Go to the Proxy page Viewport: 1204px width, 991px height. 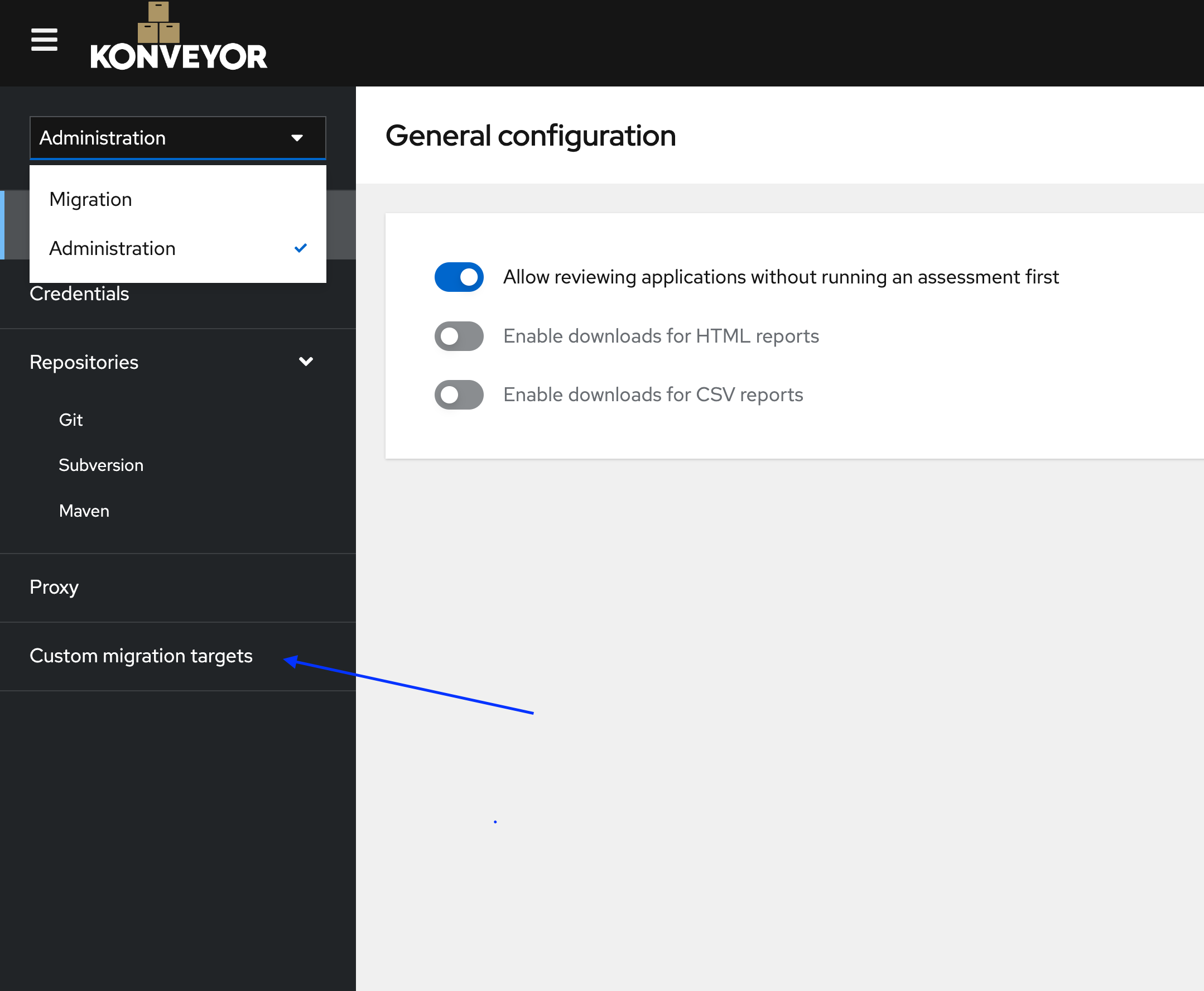pyautogui.click(x=54, y=588)
